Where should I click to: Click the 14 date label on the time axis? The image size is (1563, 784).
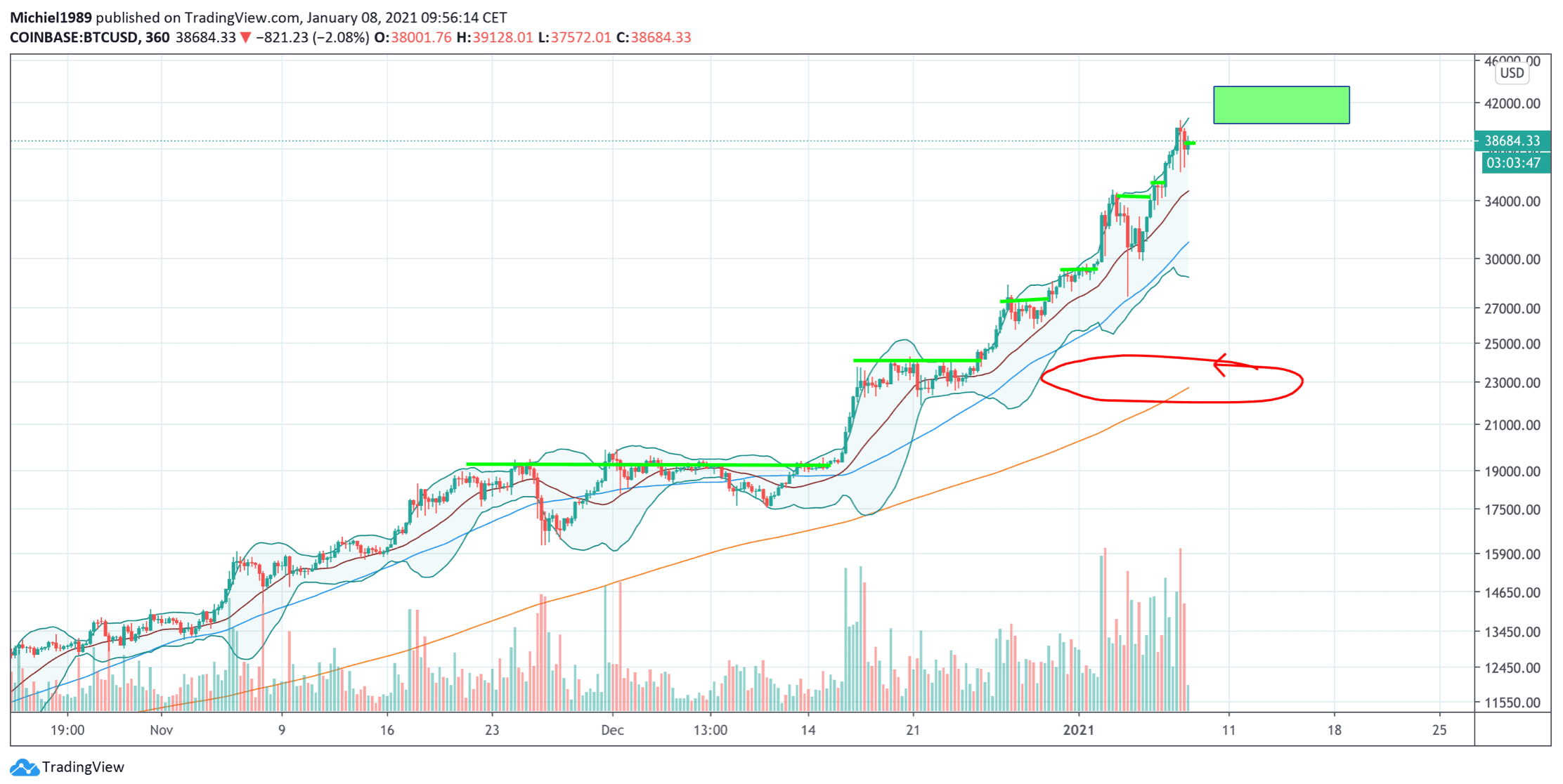pos(808,731)
